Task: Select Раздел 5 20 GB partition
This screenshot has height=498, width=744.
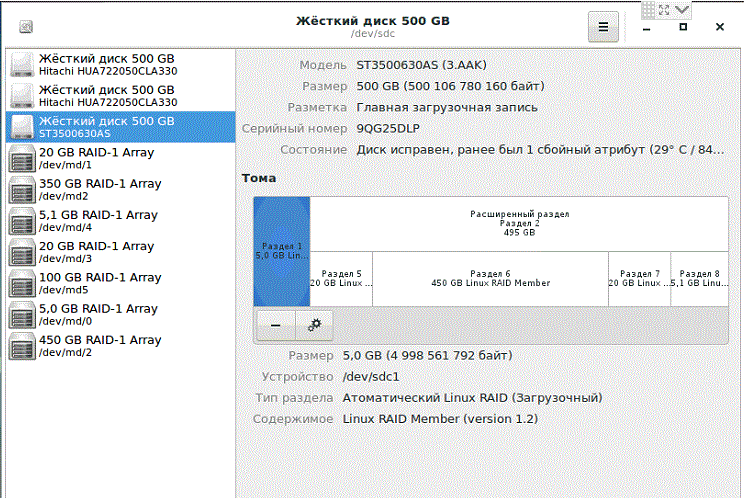Action: 341,279
